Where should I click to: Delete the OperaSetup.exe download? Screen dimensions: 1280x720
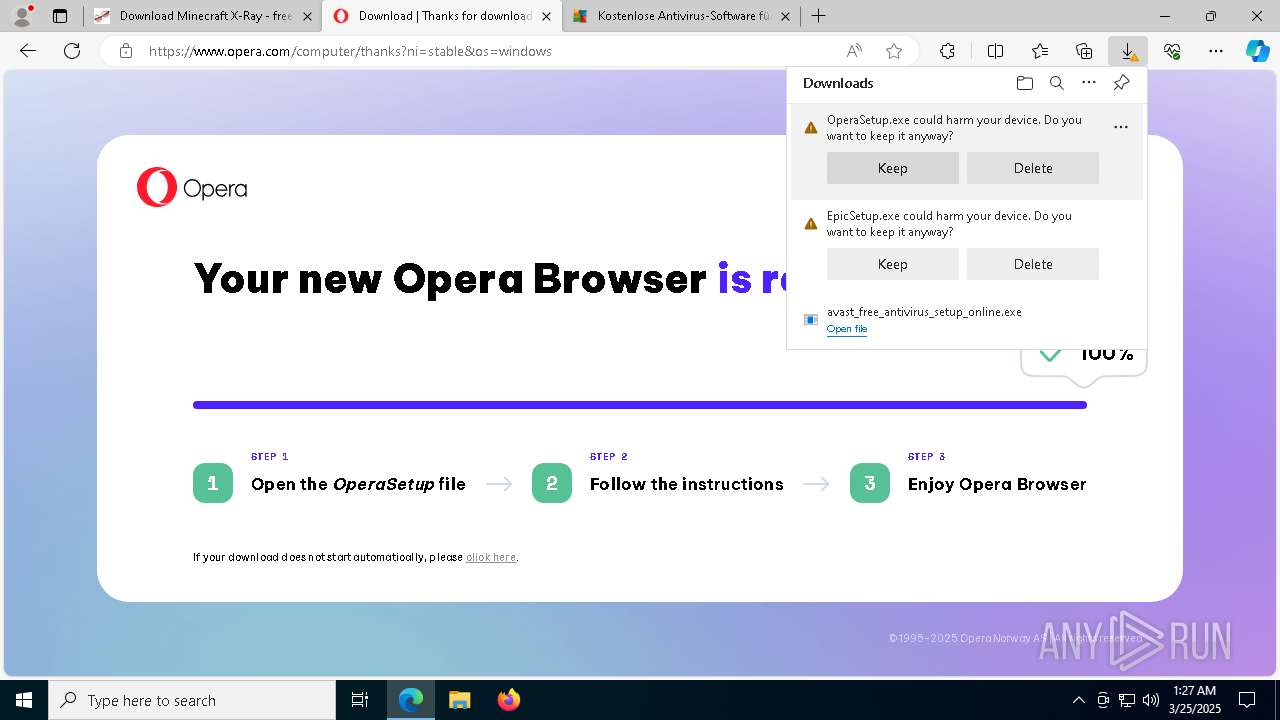[x=1033, y=168]
